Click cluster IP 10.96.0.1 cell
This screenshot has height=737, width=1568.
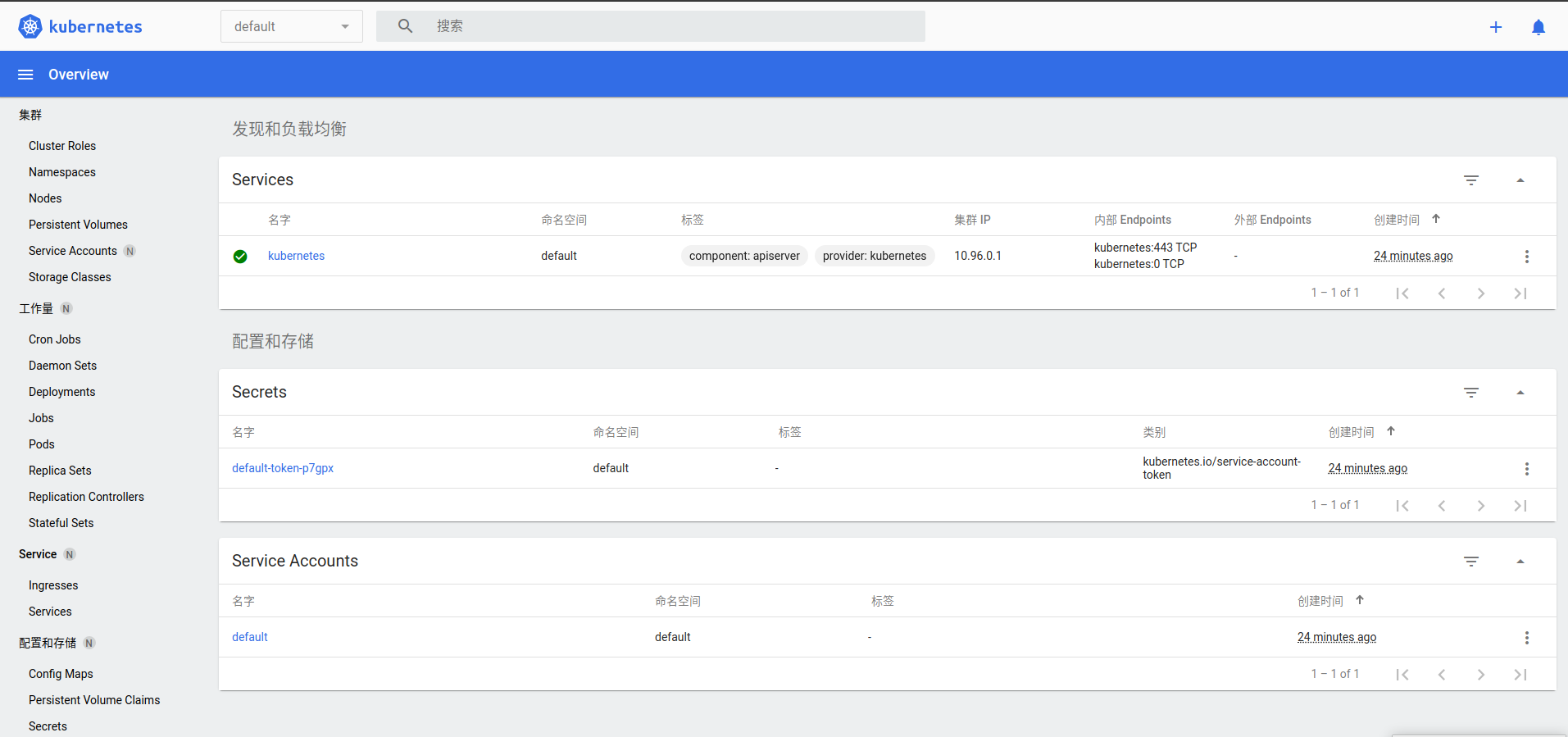coord(978,256)
